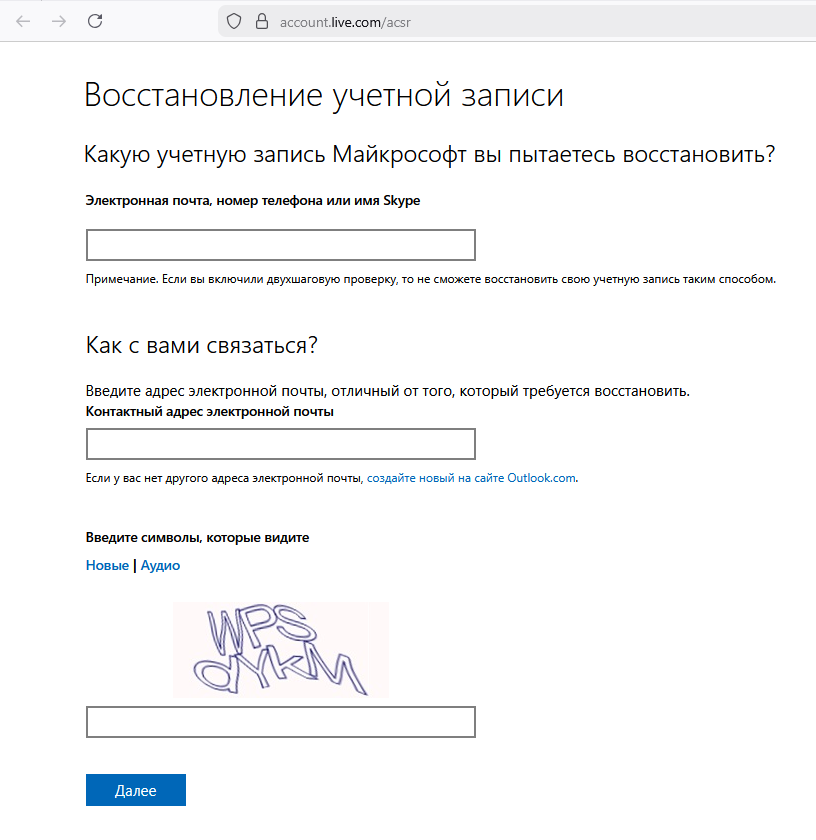The height and width of the screenshot is (840, 816).
Task: Click the browser reload icon
Action: 95,20
